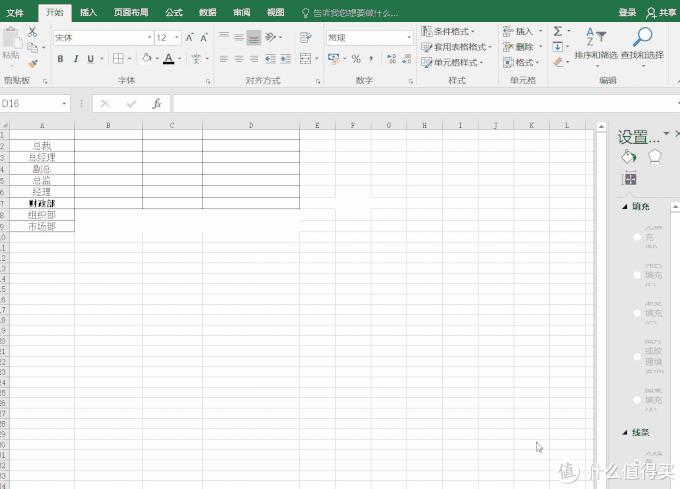Click the Fill down arrow icon
Image resolution: width=680 pixels, height=489 pixels.
[x=558, y=46]
